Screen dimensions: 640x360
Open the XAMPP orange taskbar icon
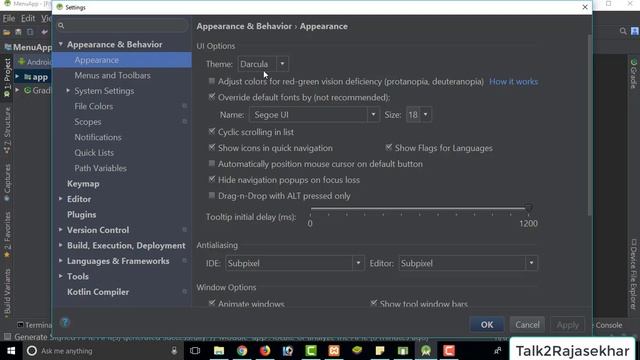[334, 351]
